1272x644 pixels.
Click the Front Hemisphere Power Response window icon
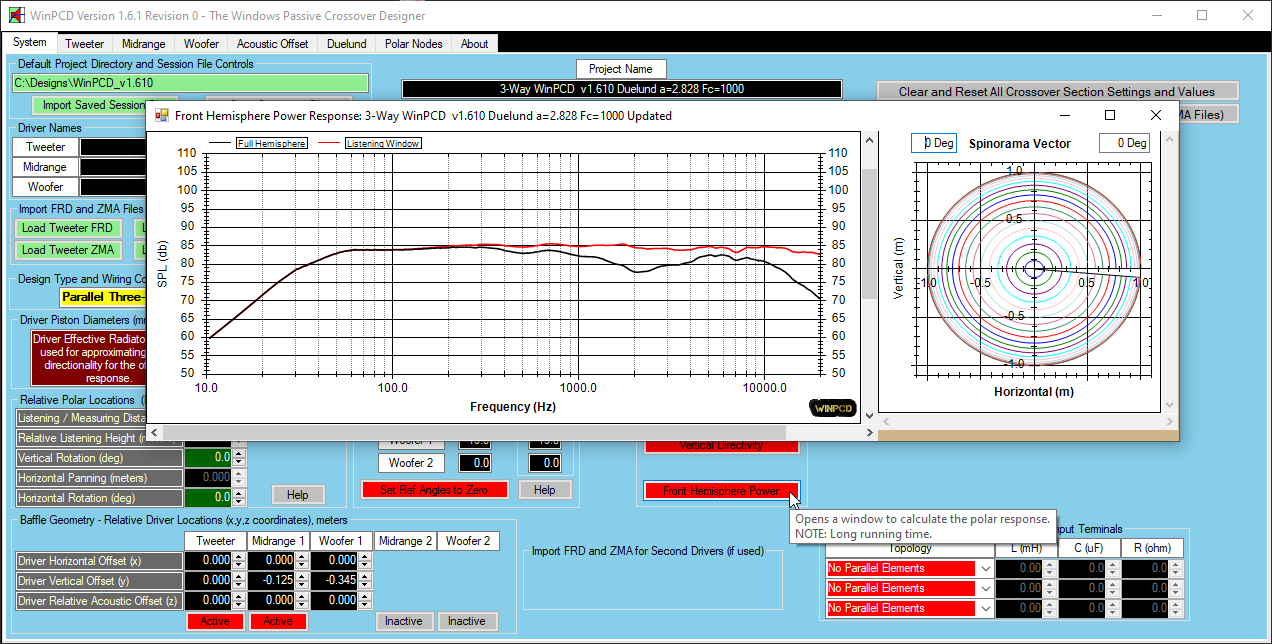pos(162,115)
